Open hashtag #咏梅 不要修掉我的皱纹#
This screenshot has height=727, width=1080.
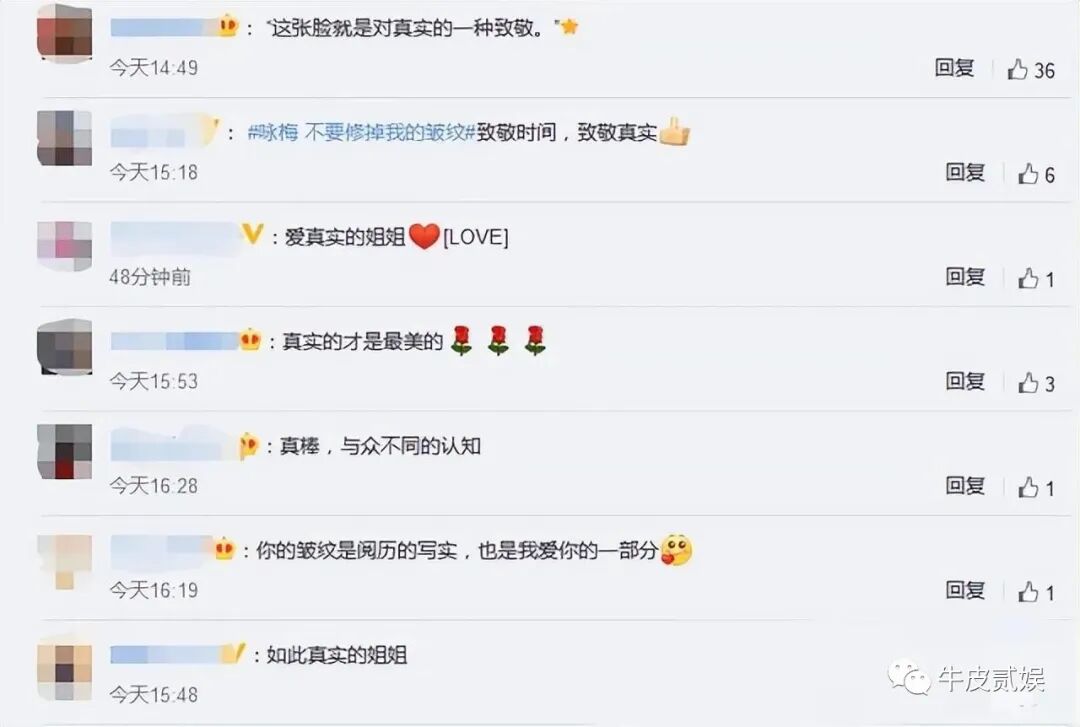click(362, 132)
